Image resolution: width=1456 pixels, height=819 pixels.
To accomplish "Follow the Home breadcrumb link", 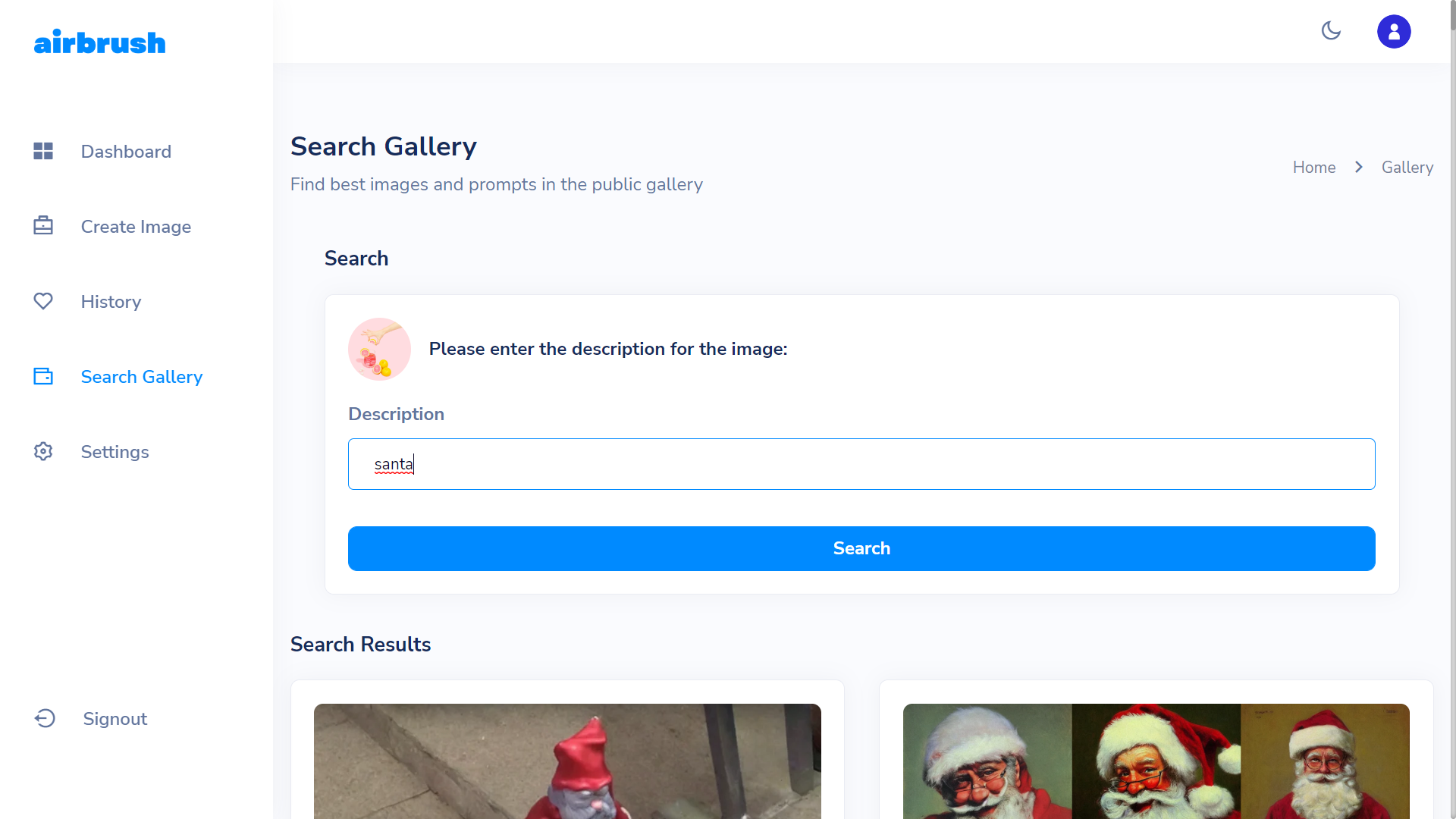I will (1314, 168).
